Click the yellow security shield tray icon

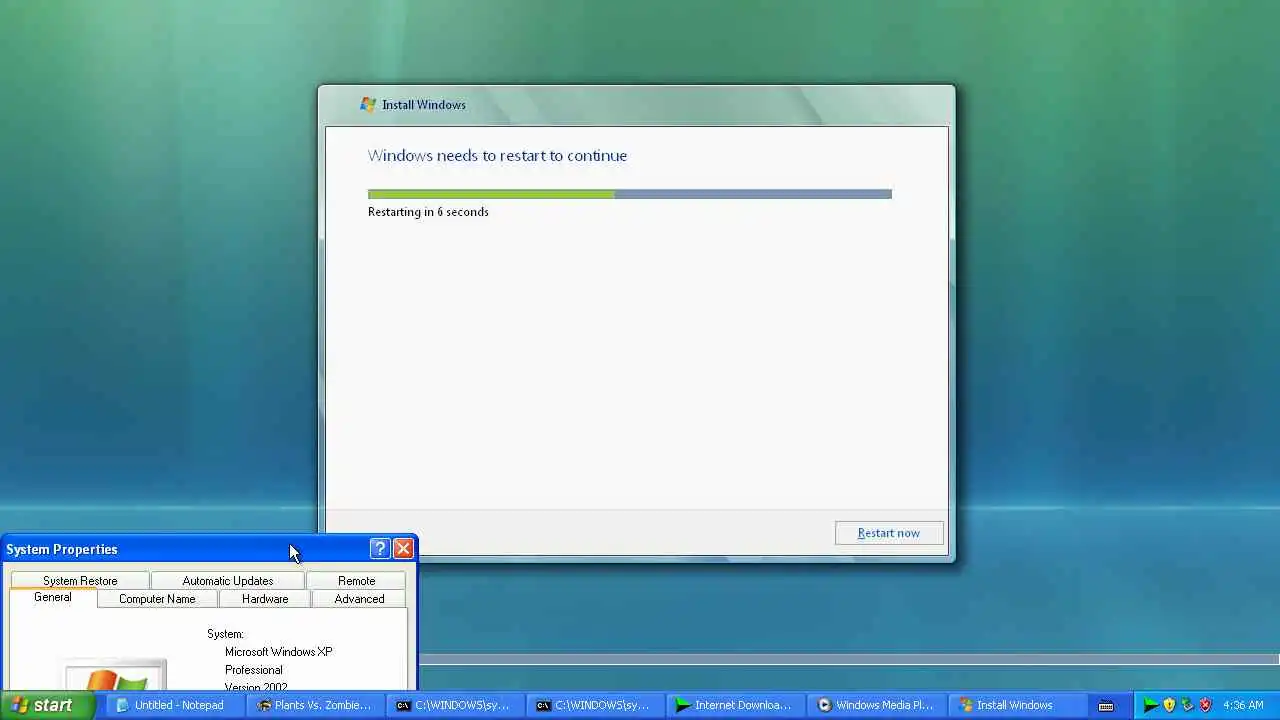(x=1169, y=705)
